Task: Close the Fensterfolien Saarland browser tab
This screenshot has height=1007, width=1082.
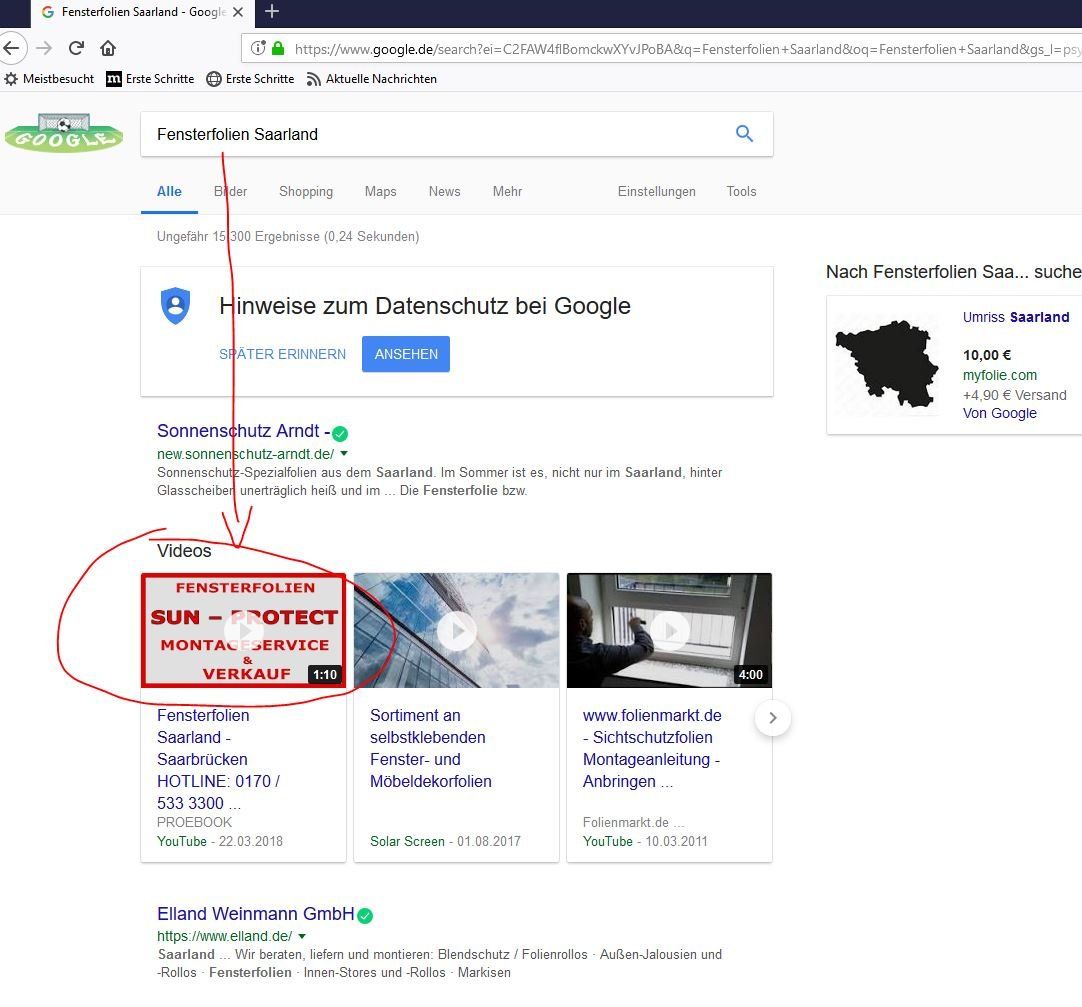Action: click(237, 12)
